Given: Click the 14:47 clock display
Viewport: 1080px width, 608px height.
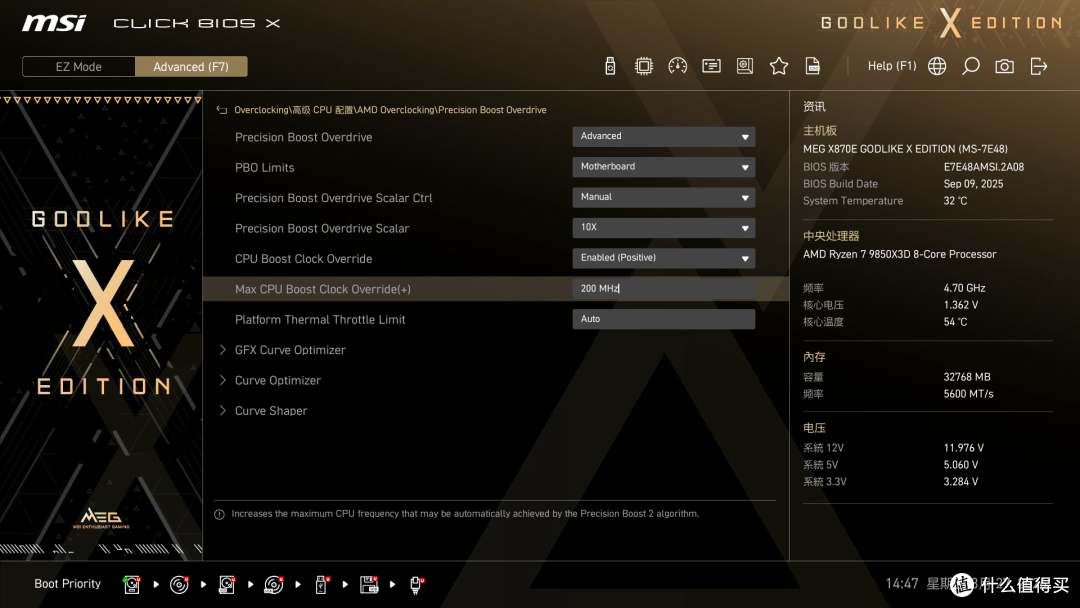Looking at the screenshot, I should pyautogui.click(x=902, y=584).
